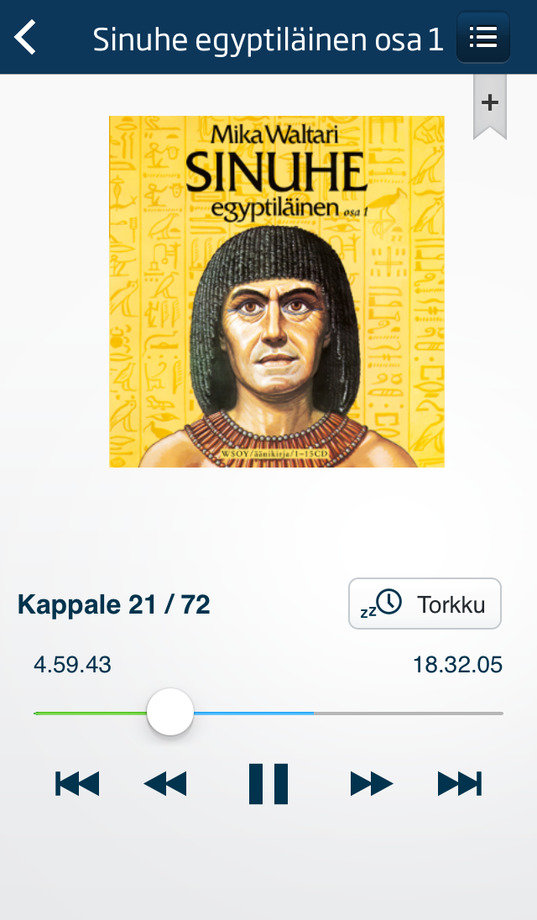The width and height of the screenshot is (537, 920).
Task: Pause the audiobook
Action: pos(268,783)
